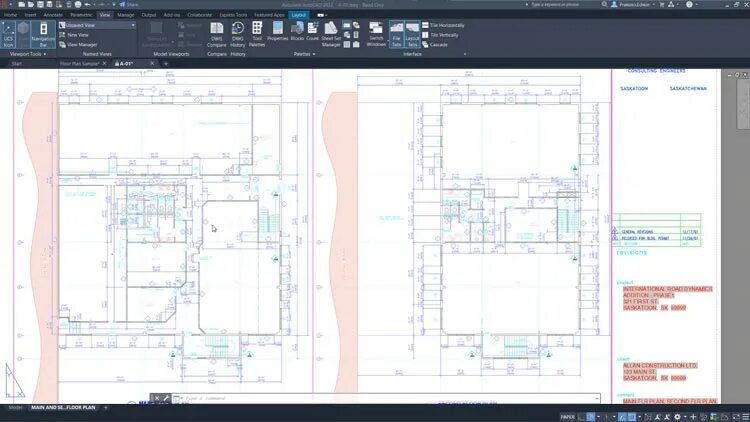Expand the ribbon display options dropdown

(x=326, y=15)
